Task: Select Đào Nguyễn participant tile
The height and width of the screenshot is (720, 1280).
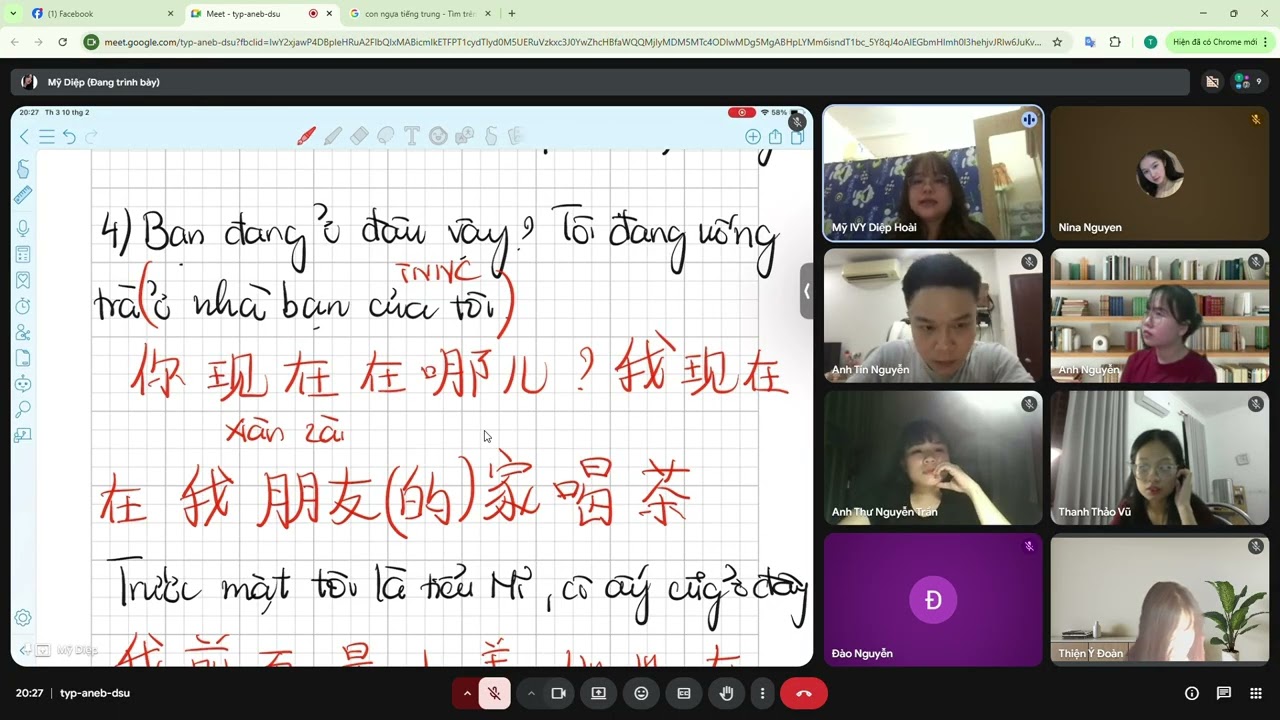Action: tap(933, 600)
